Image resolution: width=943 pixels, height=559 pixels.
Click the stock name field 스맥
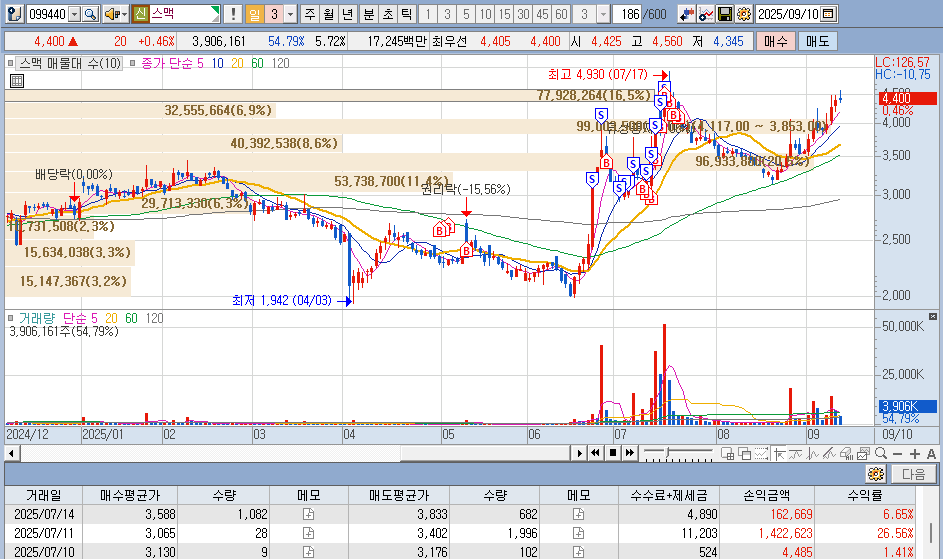[180, 14]
